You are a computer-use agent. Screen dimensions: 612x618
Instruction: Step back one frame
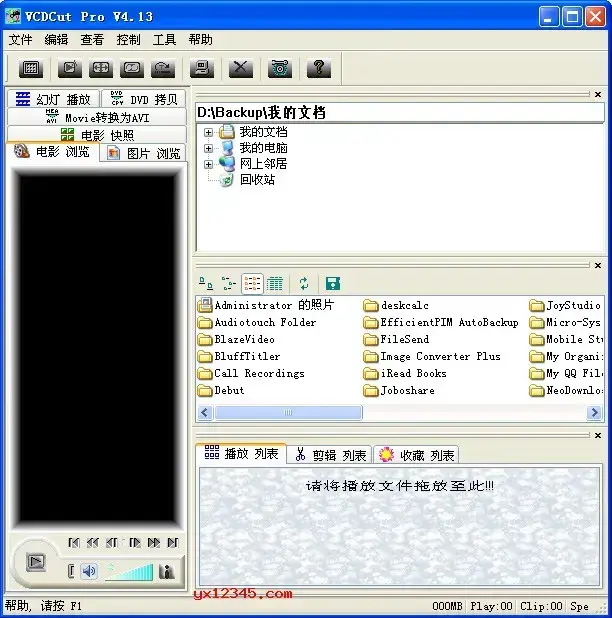(112, 543)
